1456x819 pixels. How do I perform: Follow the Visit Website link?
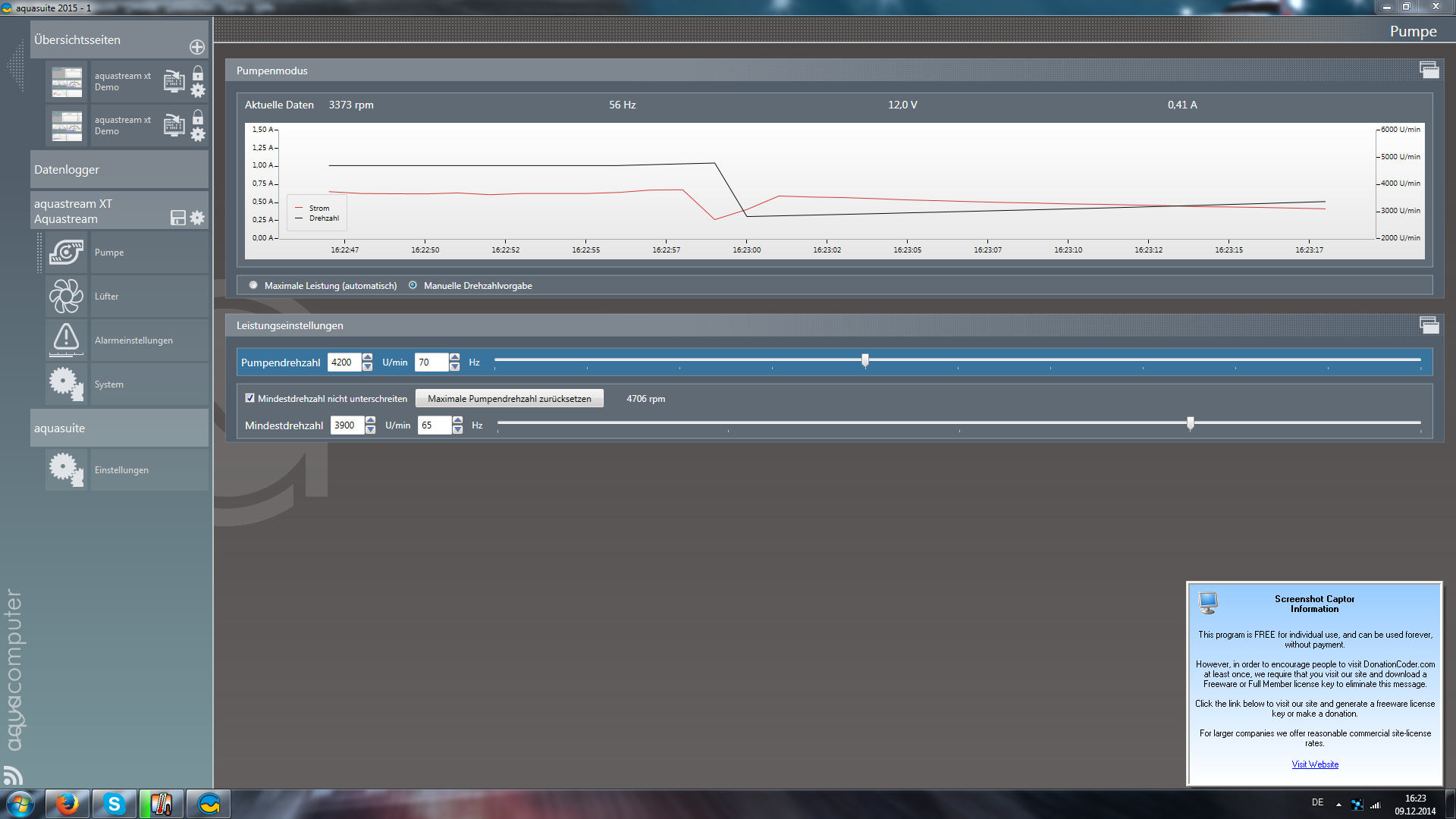pyautogui.click(x=1315, y=764)
